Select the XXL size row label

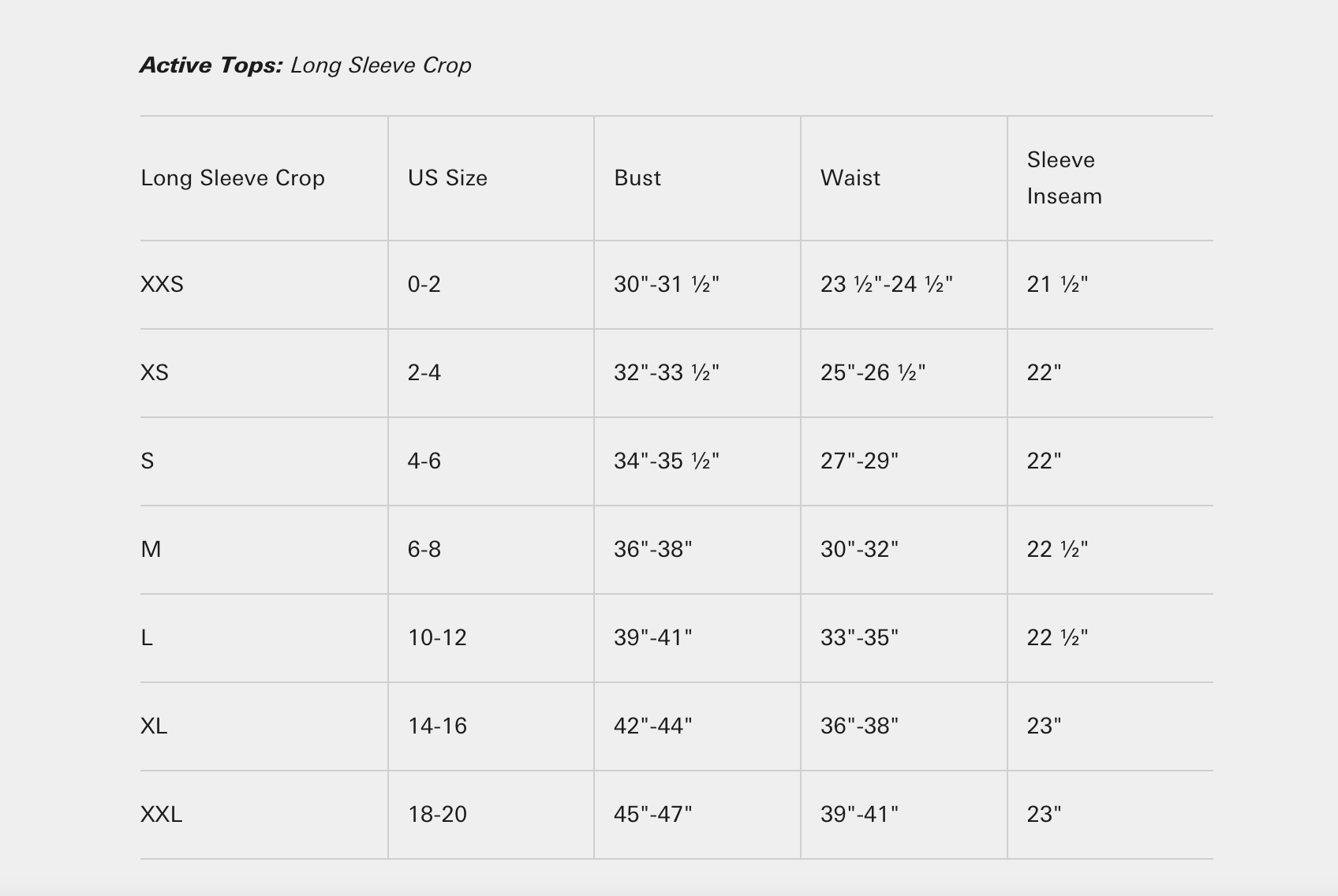click(x=161, y=814)
